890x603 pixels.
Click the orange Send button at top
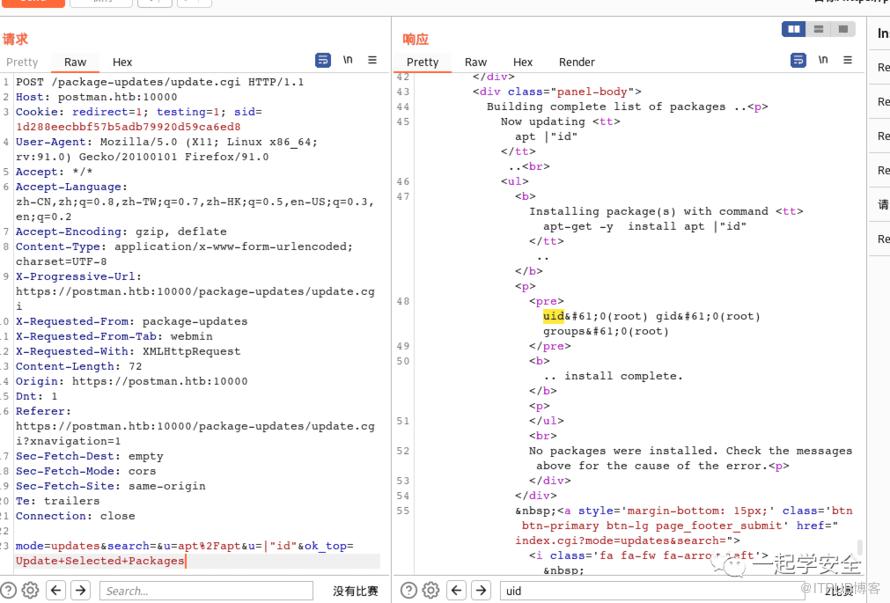33,3
